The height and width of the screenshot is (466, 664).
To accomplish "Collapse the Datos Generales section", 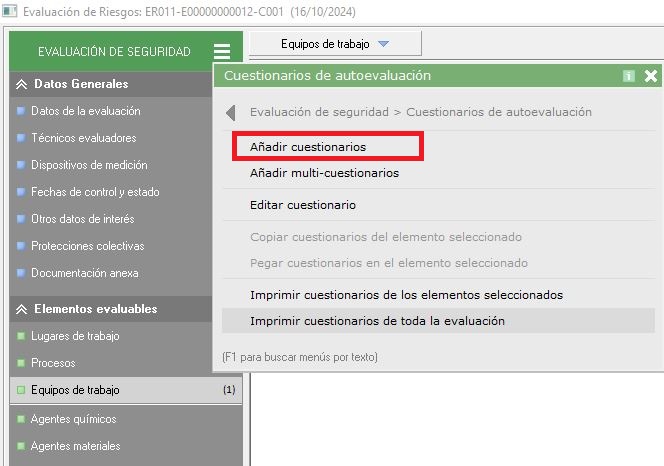I will point(22,84).
